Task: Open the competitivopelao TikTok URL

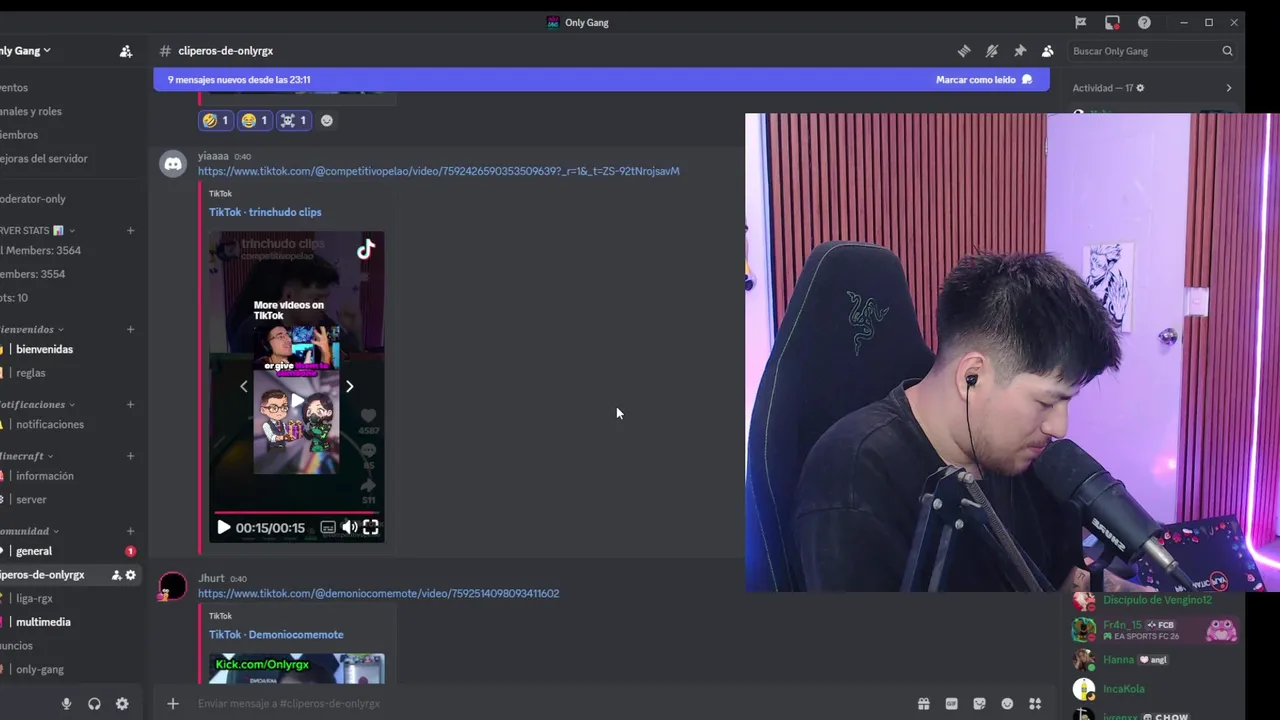Action: pyautogui.click(x=438, y=171)
